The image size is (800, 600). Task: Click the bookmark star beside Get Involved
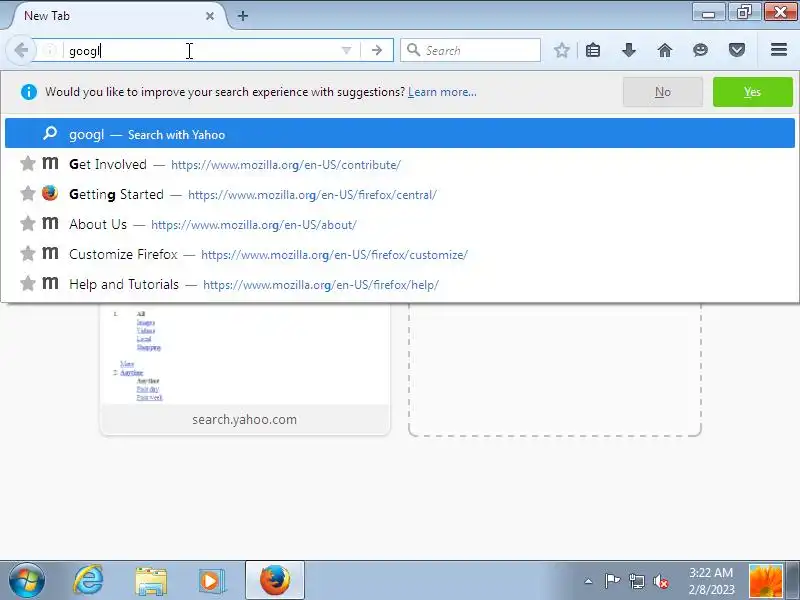pyautogui.click(x=28, y=164)
